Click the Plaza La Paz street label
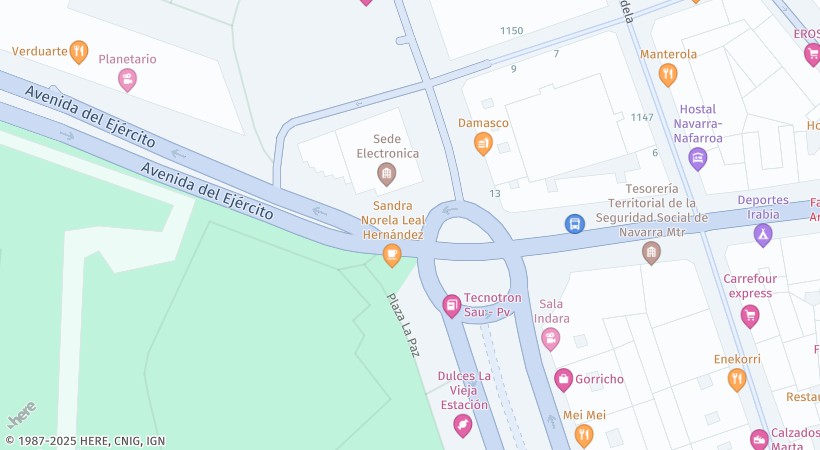 (x=403, y=325)
